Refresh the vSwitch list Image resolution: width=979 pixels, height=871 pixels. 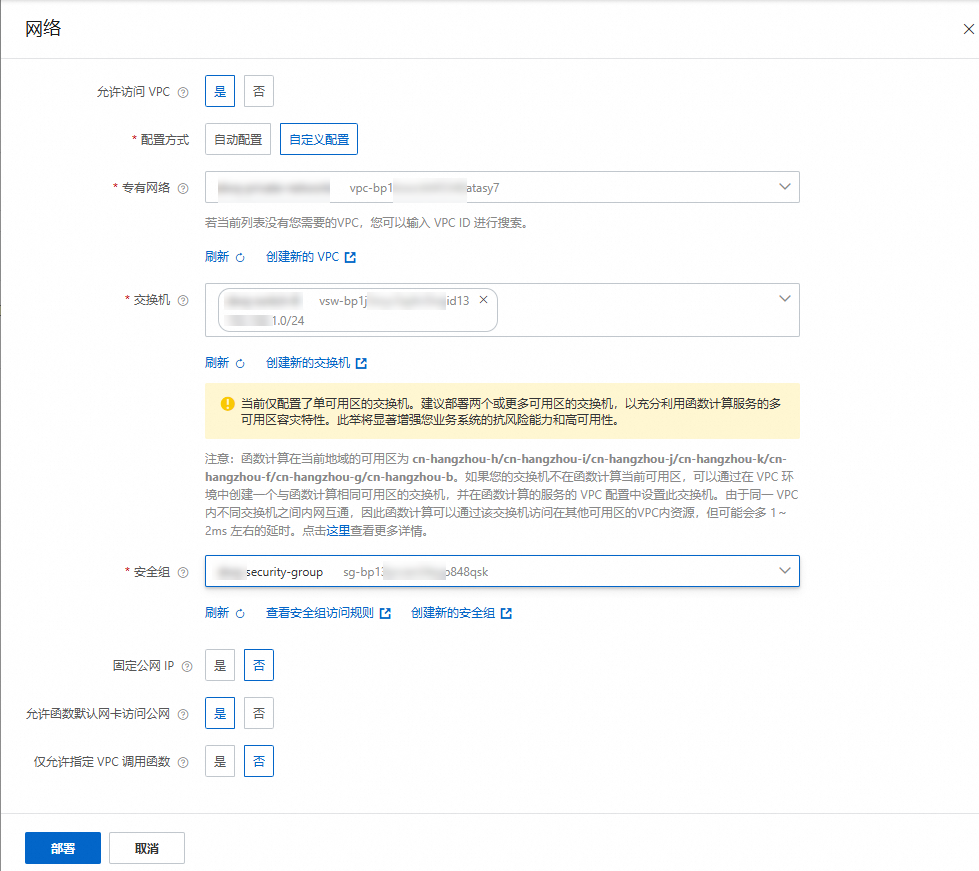click(x=224, y=363)
